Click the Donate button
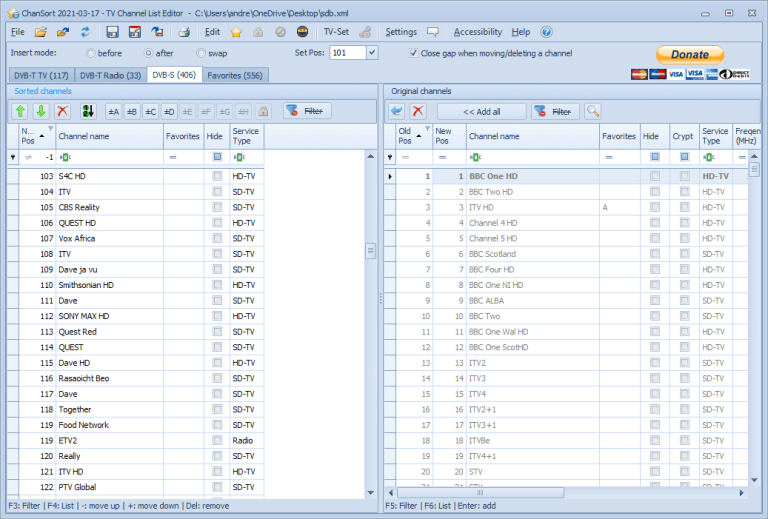Image resolution: width=768 pixels, height=519 pixels. point(690,54)
